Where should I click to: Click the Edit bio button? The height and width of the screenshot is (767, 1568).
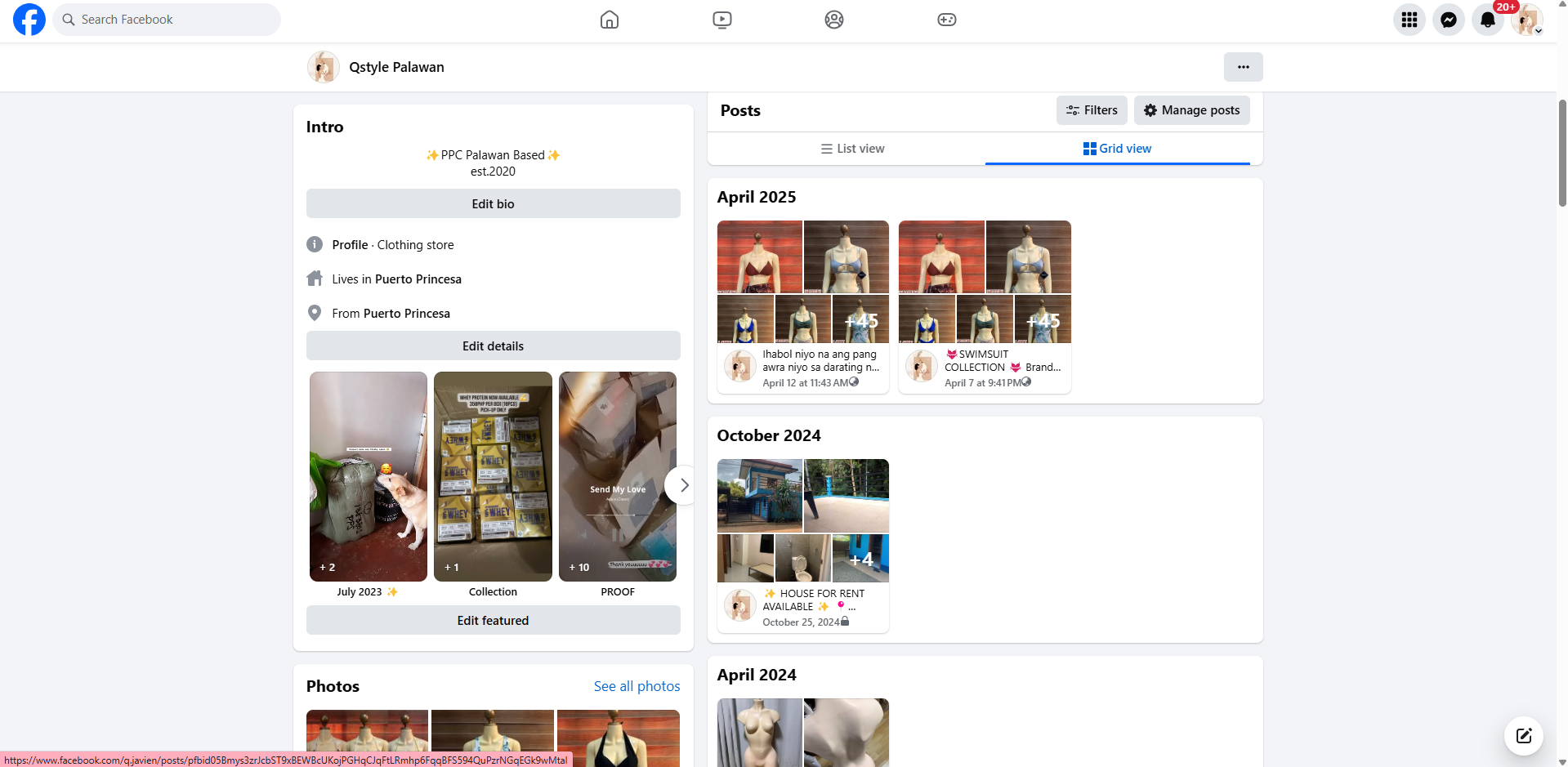[494, 204]
